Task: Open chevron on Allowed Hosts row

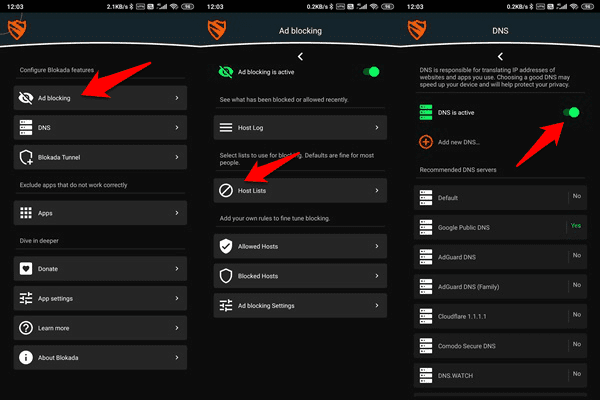Action: [377, 246]
